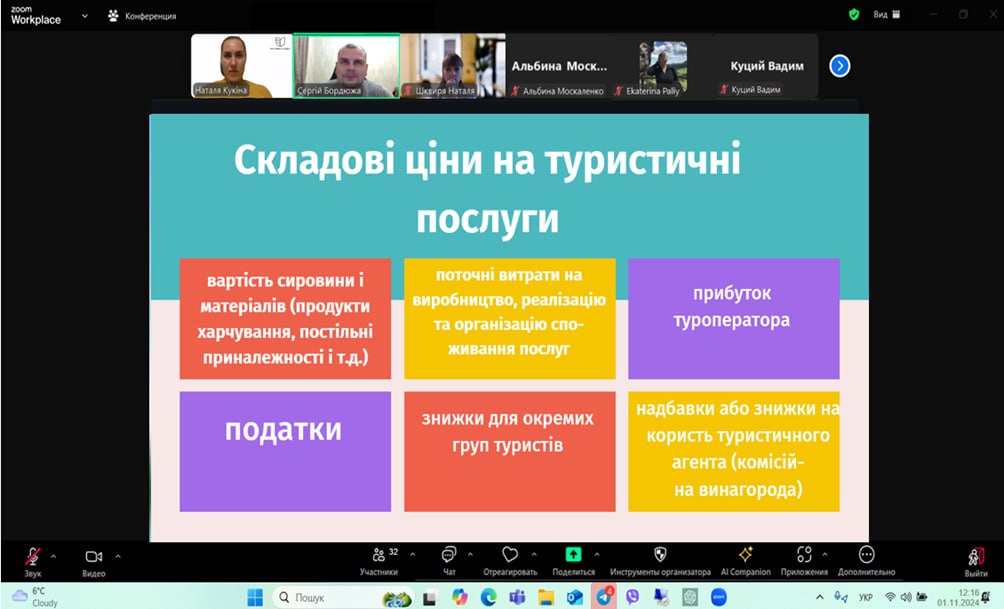Expand the arrow next to Чат
Image resolution: width=1004 pixels, height=609 pixels.
(x=470, y=554)
